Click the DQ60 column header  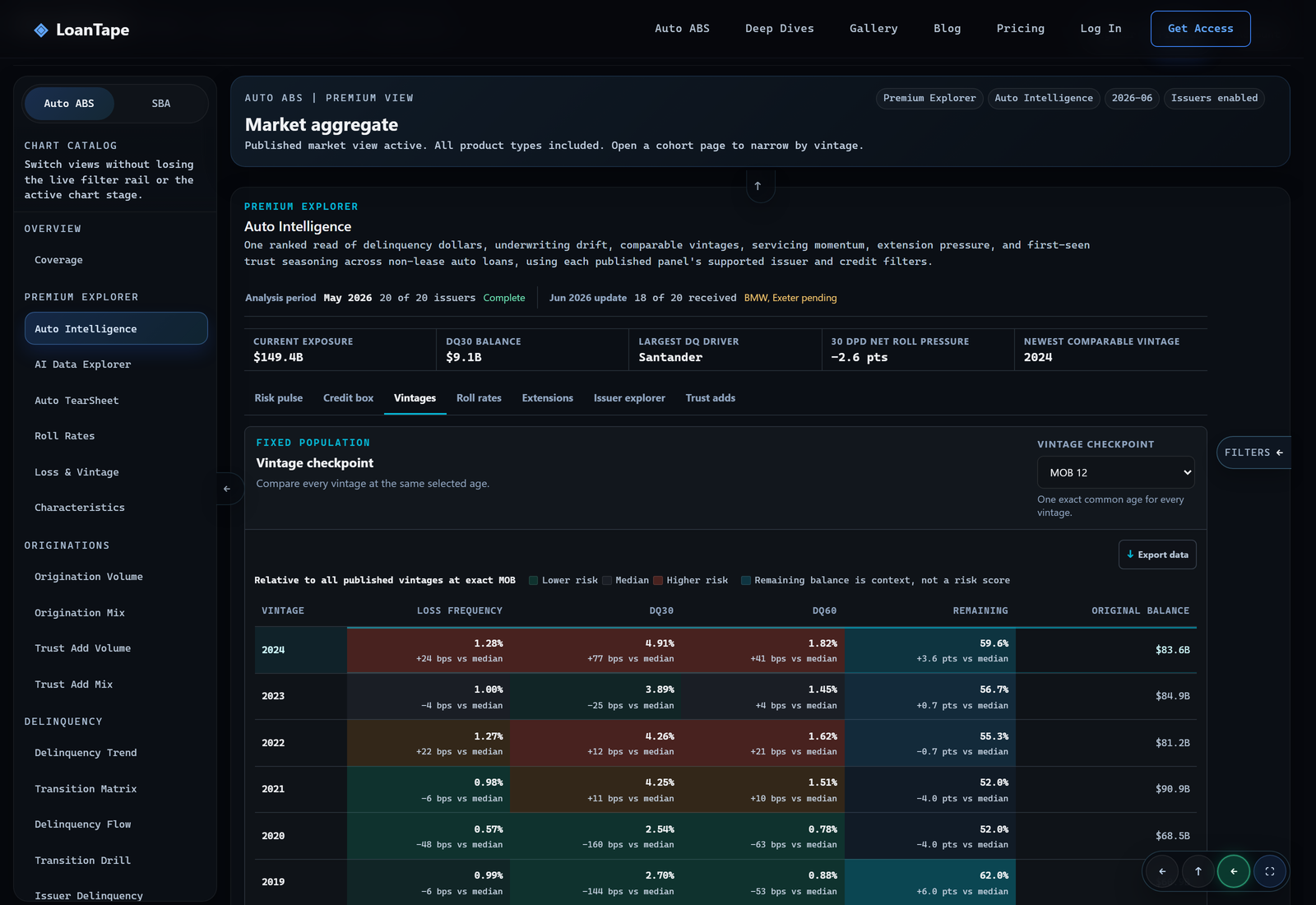point(824,611)
